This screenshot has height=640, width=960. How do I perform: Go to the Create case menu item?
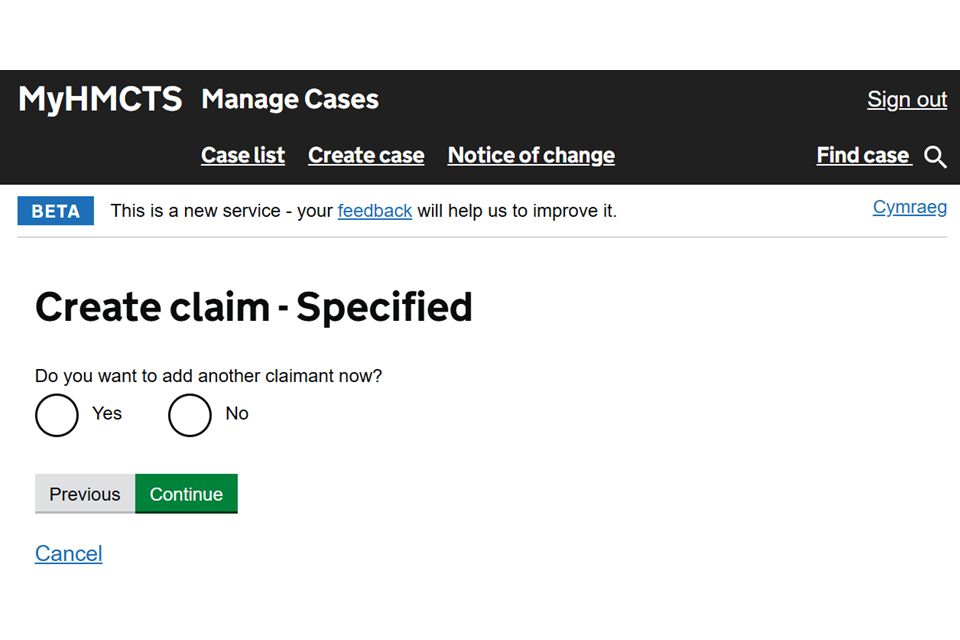coord(366,156)
